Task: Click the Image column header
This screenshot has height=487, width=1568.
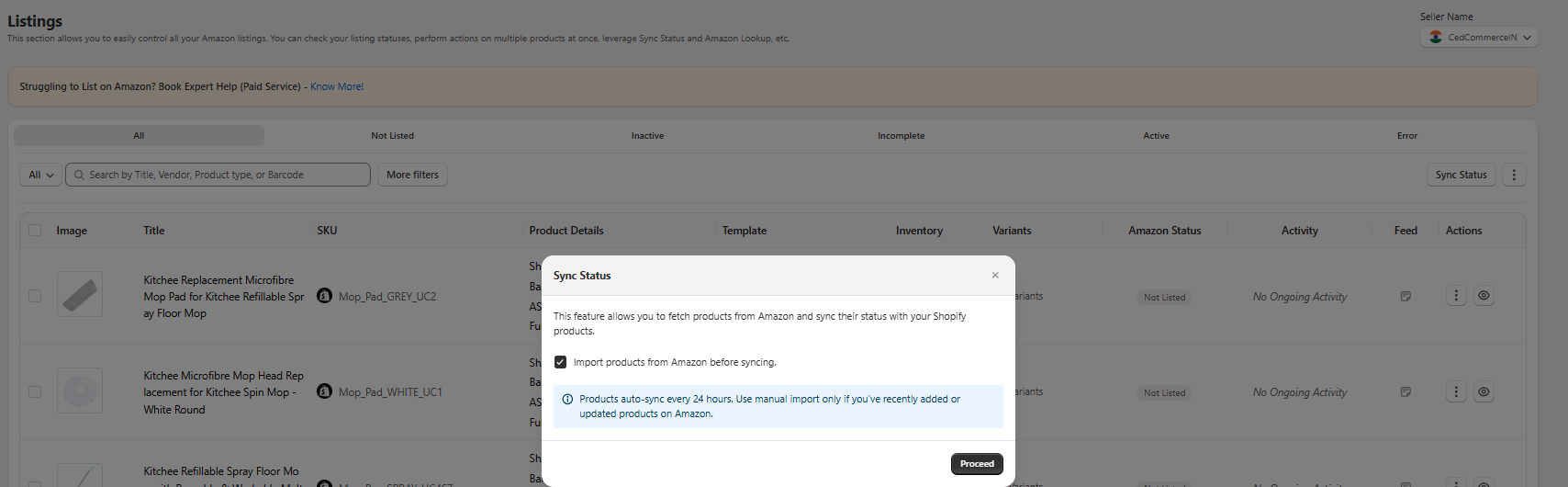Action: [72, 231]
